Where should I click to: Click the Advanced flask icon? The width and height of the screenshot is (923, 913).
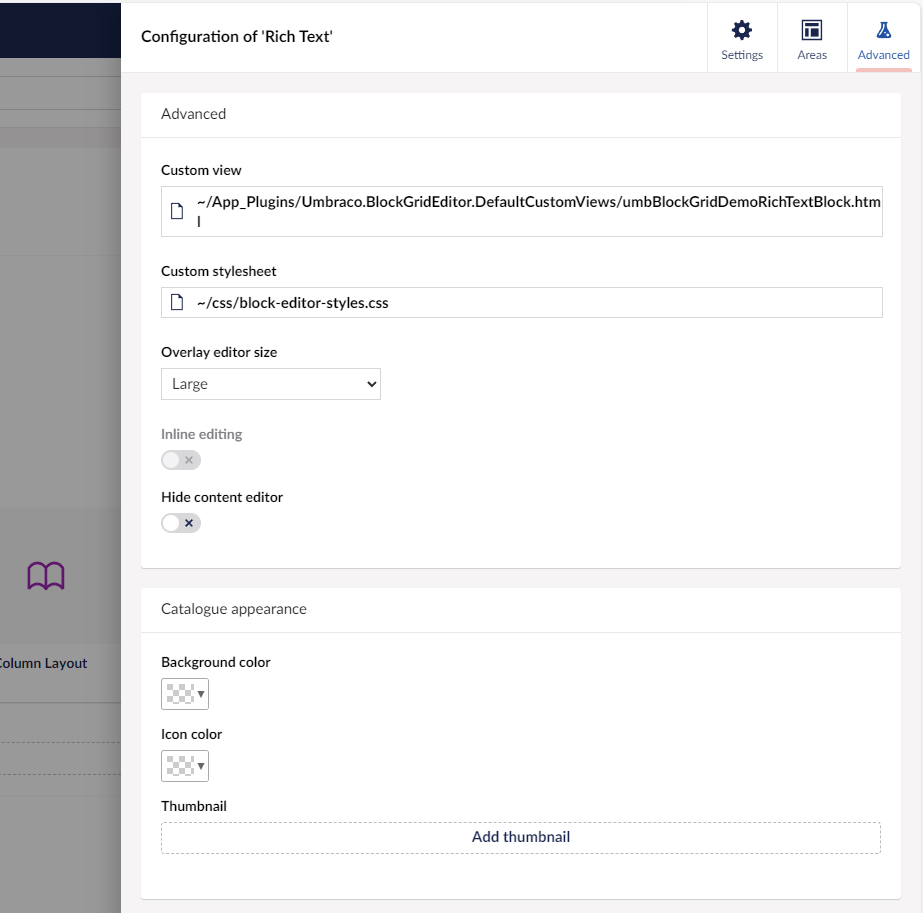pyautogui.click(x=883, y=30)
